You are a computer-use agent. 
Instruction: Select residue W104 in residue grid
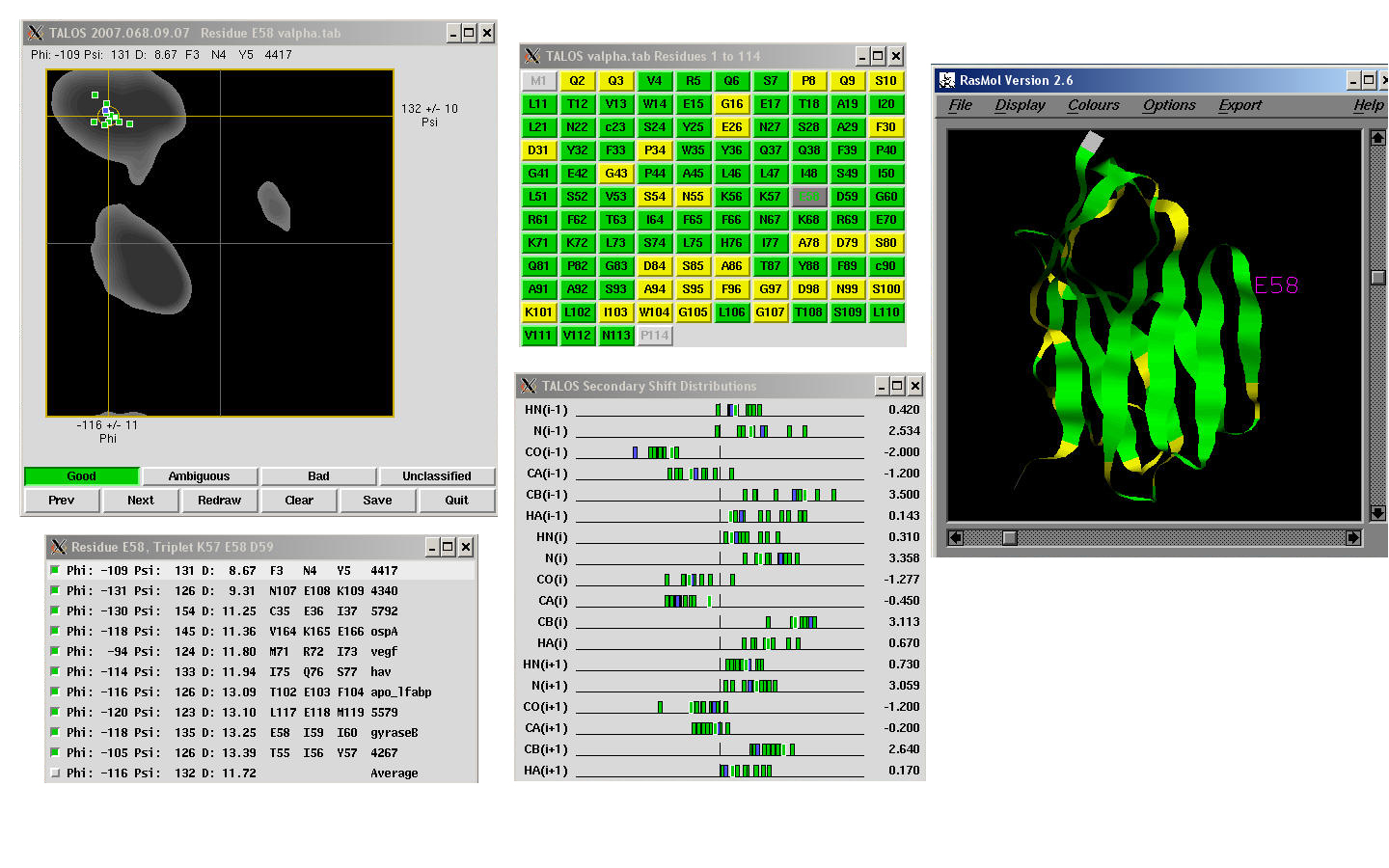655,312
